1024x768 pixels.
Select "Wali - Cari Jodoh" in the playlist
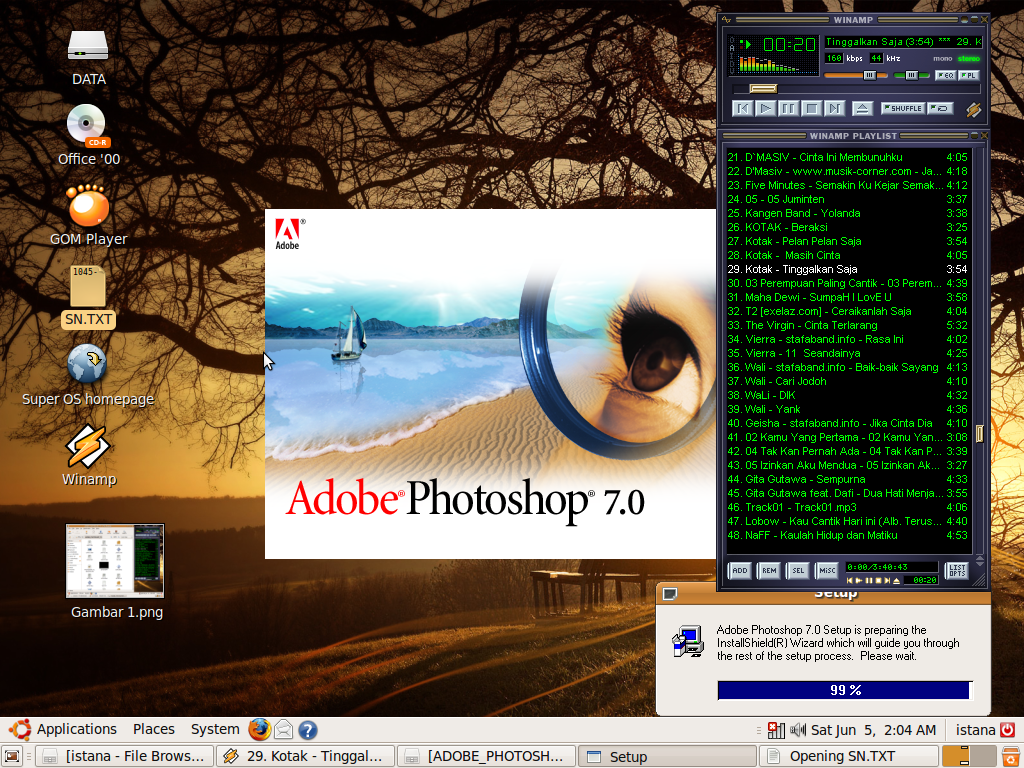[x=790, y=381]
